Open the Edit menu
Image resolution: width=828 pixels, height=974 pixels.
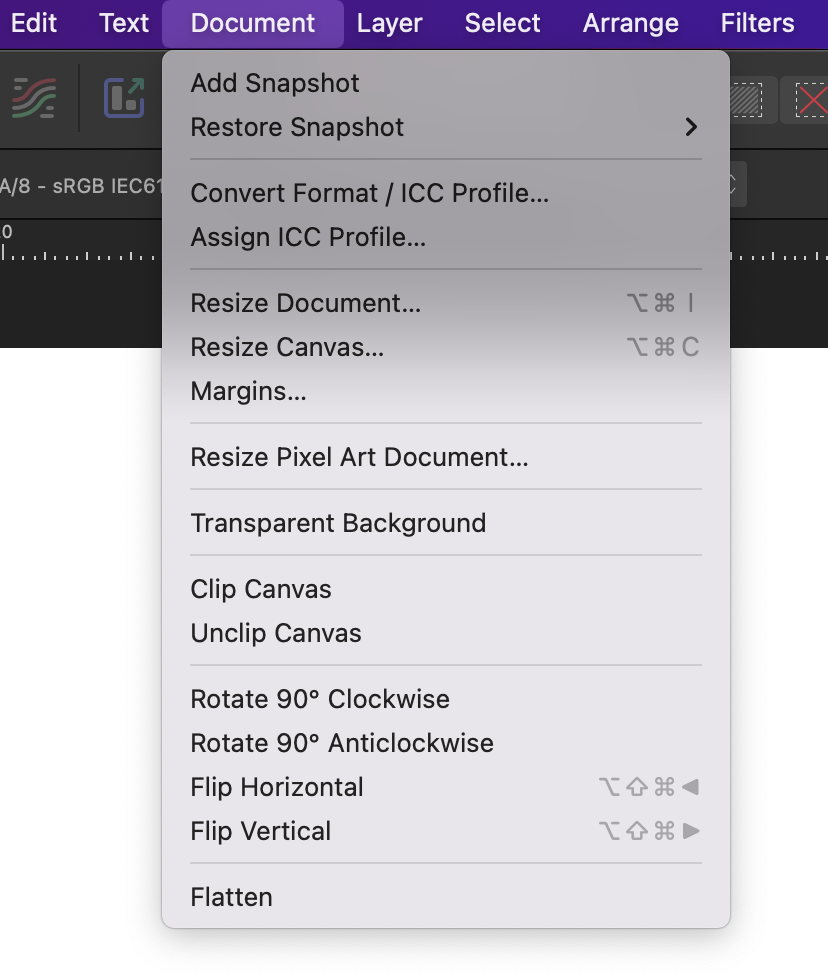click(x=33, y=23)
